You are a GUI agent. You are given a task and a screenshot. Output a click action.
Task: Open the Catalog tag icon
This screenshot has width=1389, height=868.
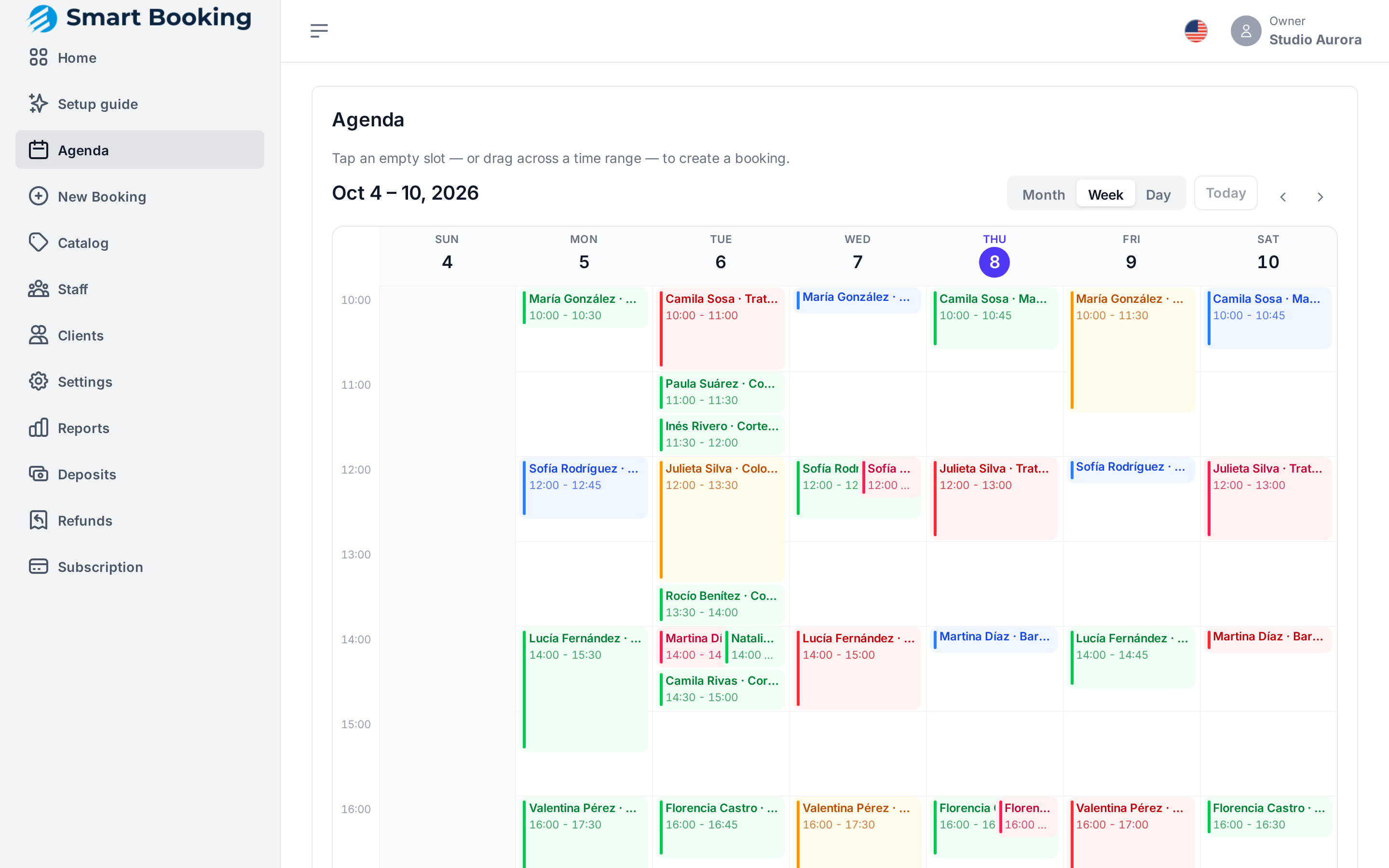pos(39,242)
